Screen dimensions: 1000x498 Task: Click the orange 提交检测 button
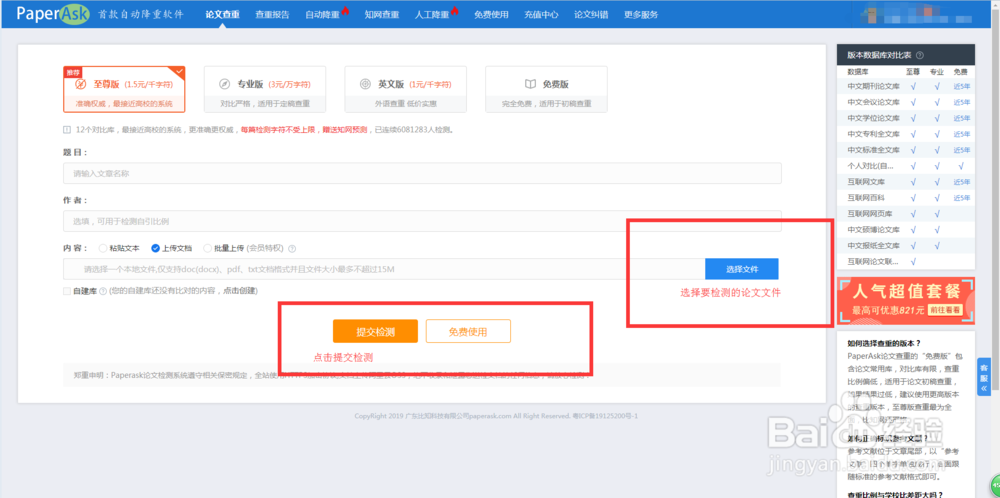point(375,332)
